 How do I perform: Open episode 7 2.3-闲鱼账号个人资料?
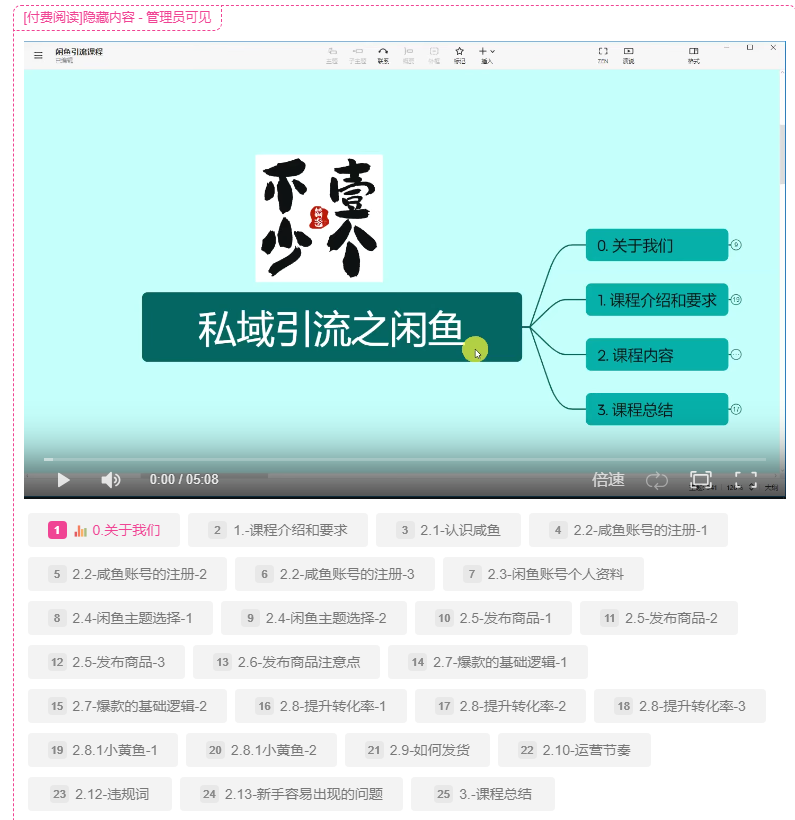543,574
